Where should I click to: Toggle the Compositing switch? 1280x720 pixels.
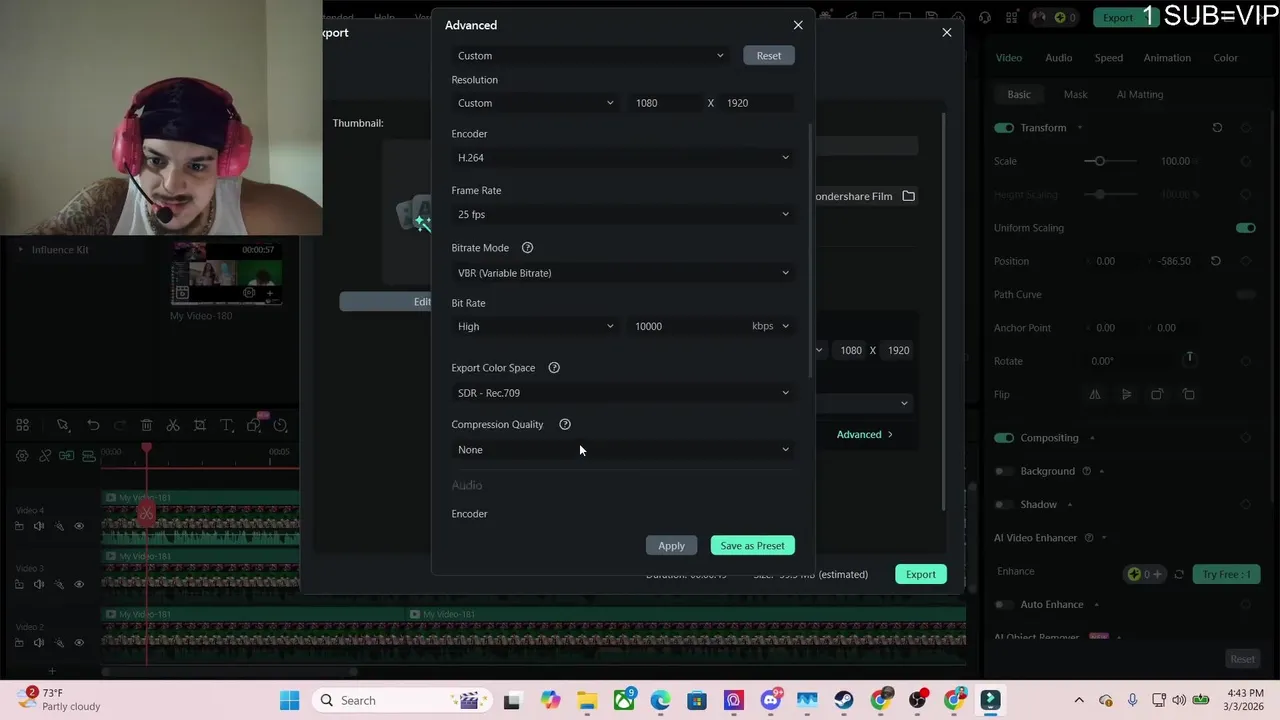click(1004, 438)
